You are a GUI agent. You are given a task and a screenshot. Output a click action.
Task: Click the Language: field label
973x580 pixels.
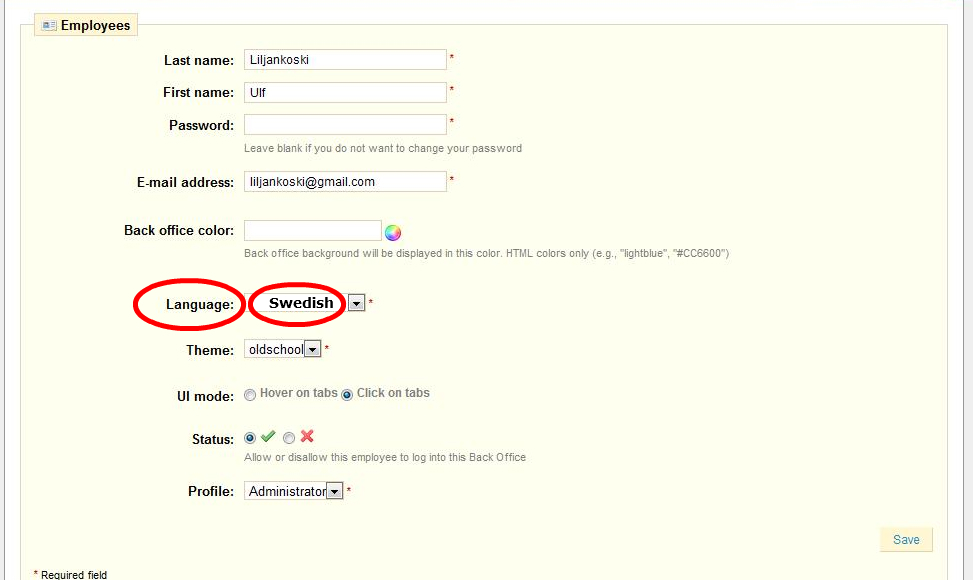[200, 305]
